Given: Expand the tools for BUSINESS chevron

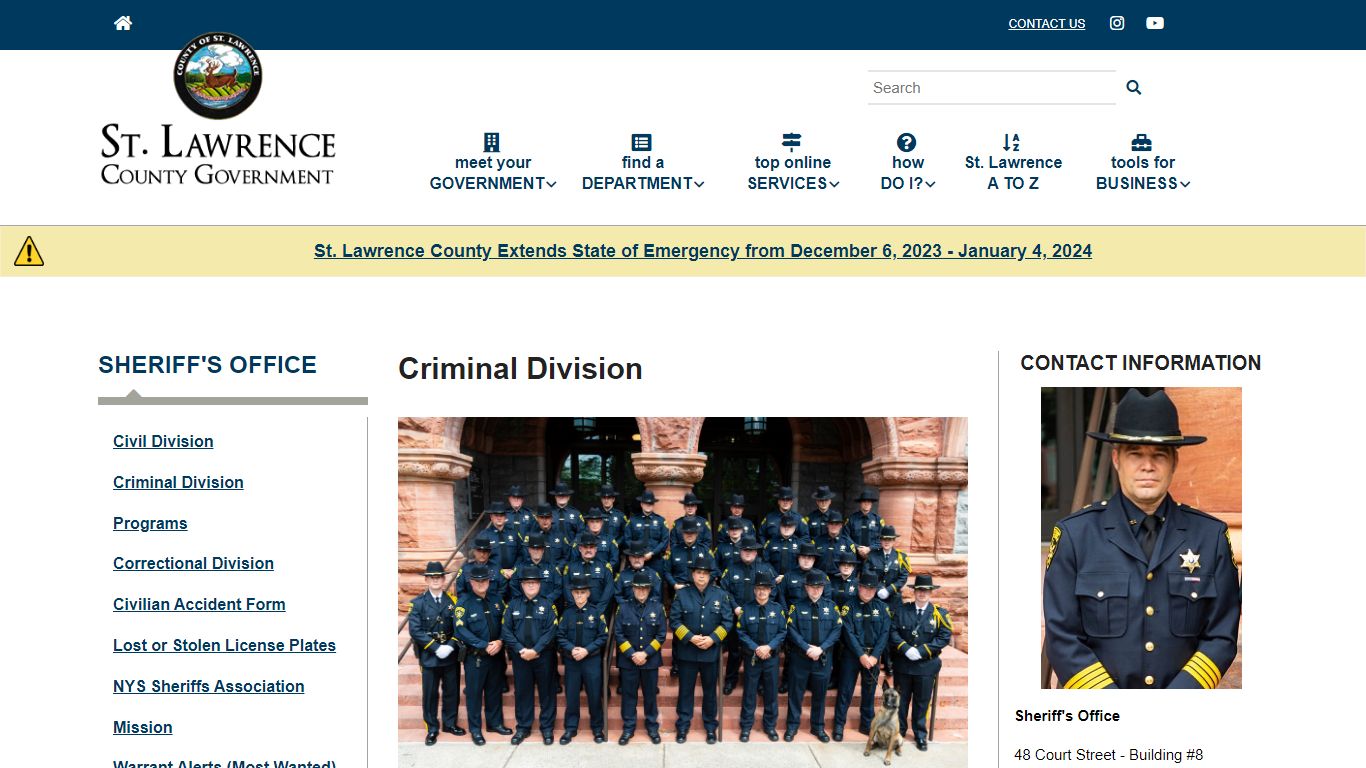Looking at the screenshot, I should pos(1185,184).
